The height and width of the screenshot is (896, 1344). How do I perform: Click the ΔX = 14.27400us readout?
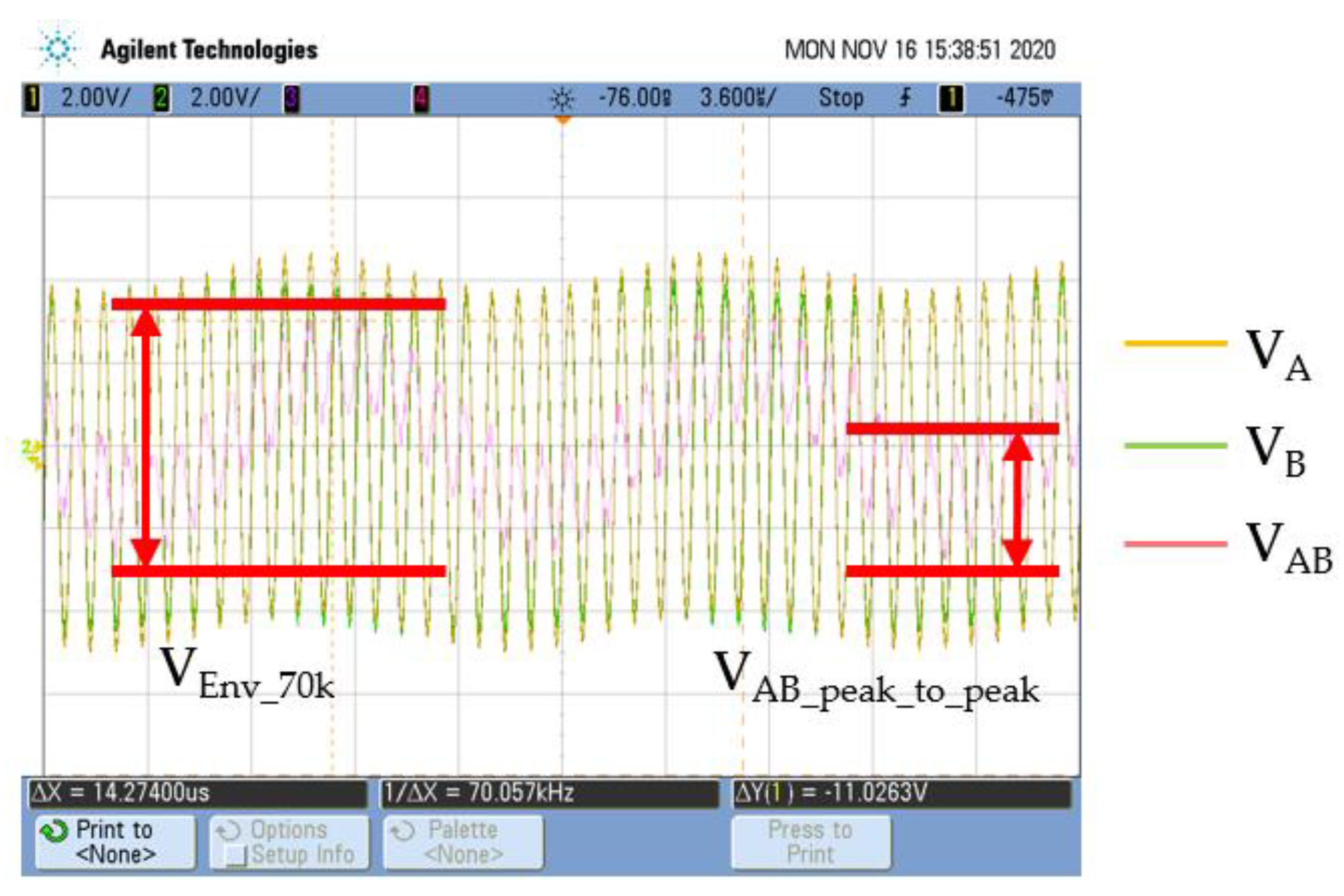[198, 793]
